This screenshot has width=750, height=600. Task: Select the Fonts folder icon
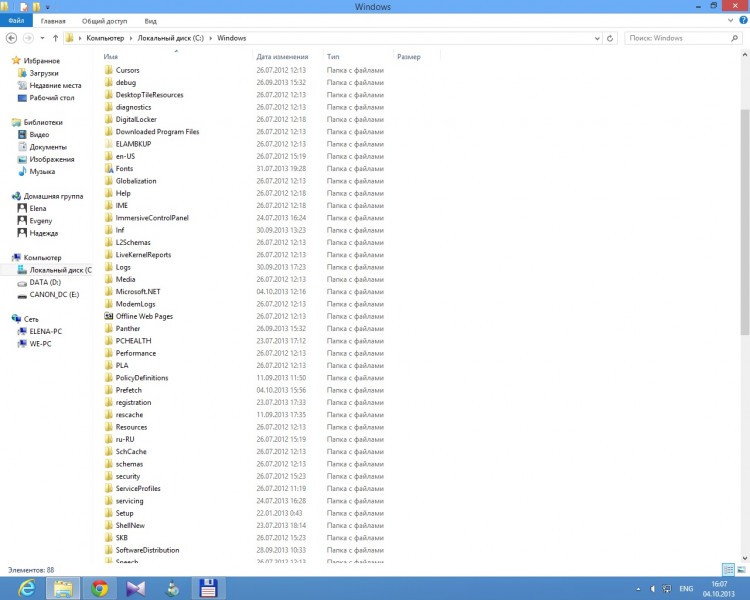click(109, 168)
